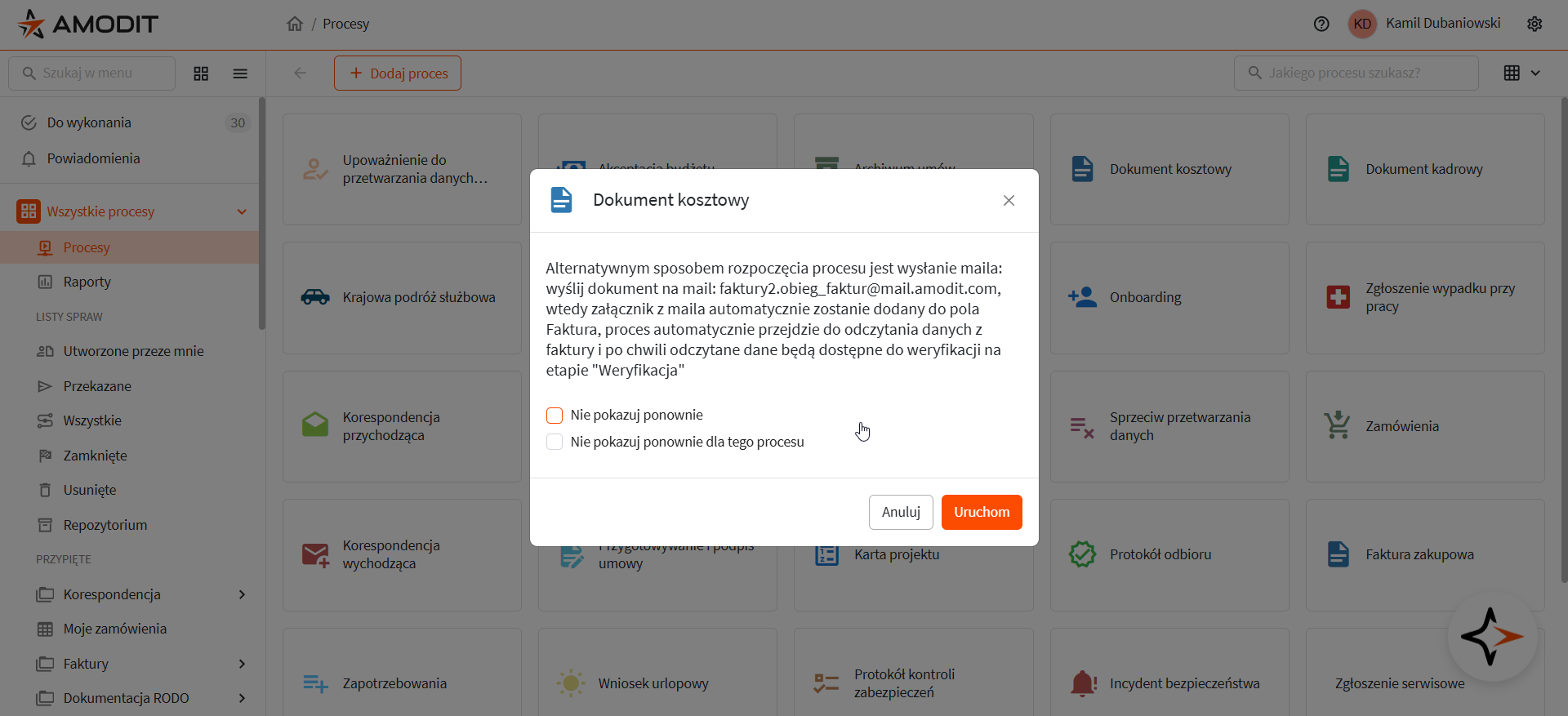Click the sidebar tile view icon
Screen dimensions: 1568x716
coord(201,73)
